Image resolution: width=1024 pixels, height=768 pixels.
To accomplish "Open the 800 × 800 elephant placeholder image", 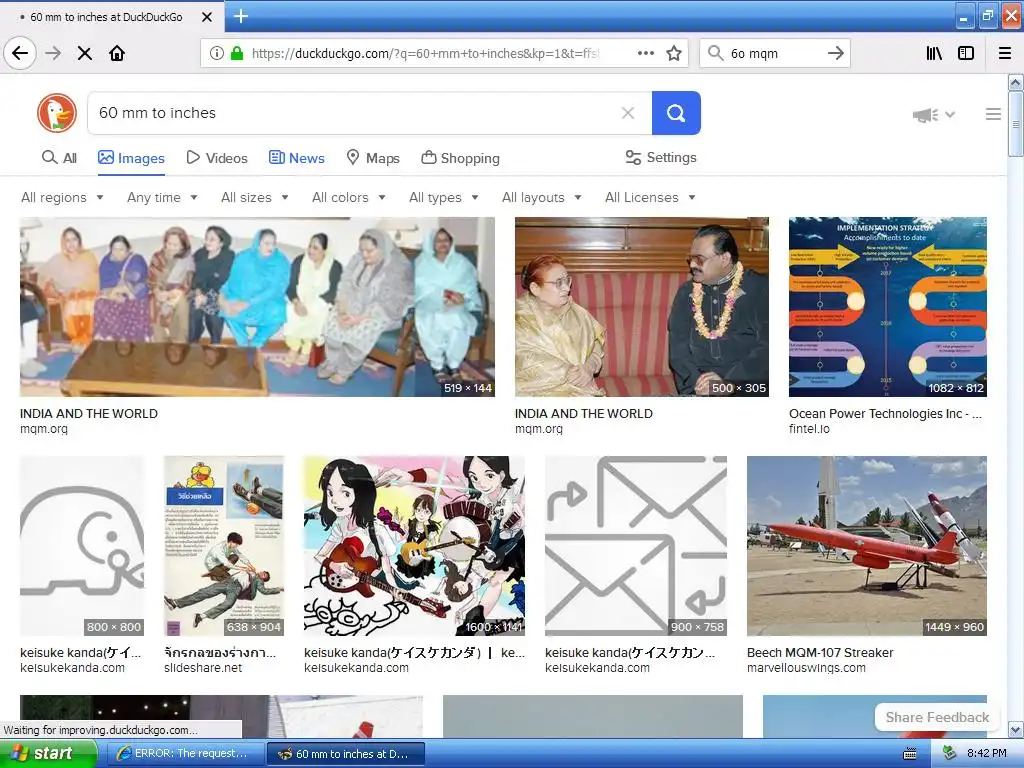I will (x=82, y=546).
